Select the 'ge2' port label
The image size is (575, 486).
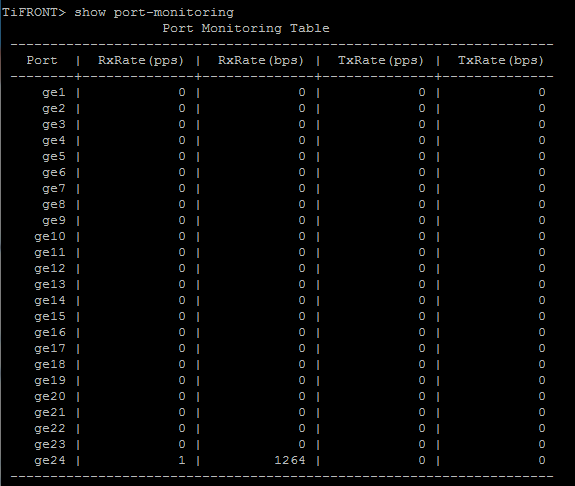[x=54, y=109]
